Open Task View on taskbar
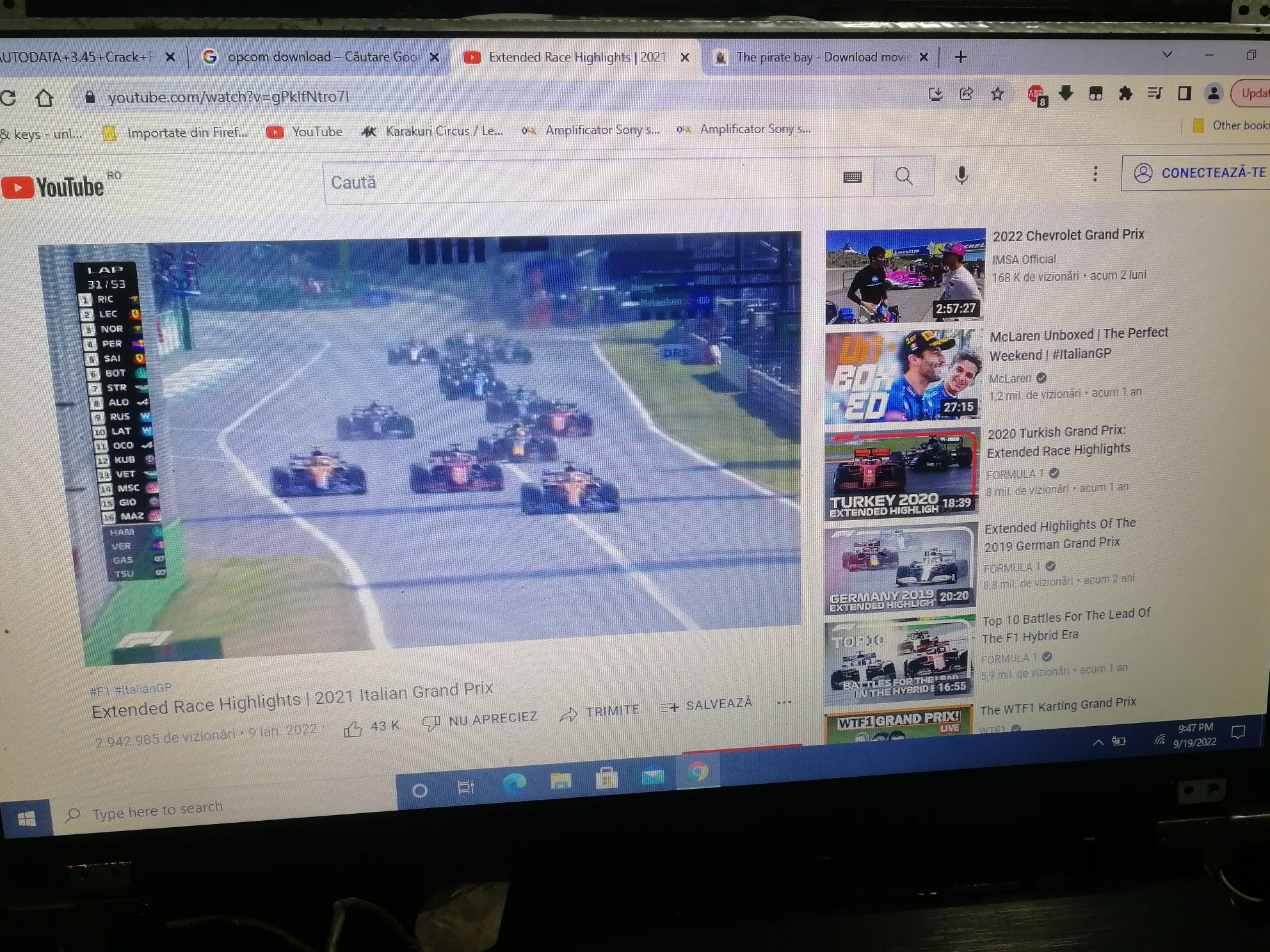 (465, 787)
